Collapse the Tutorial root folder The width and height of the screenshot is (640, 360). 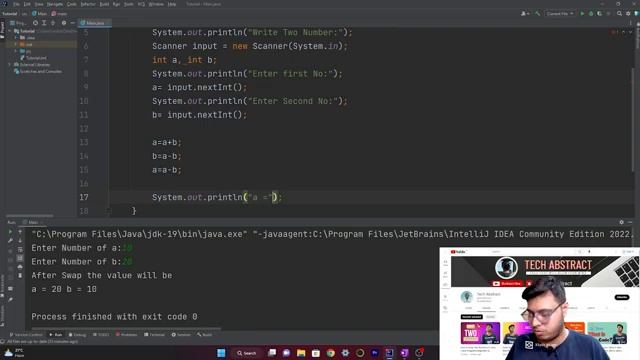pos(10,31)
